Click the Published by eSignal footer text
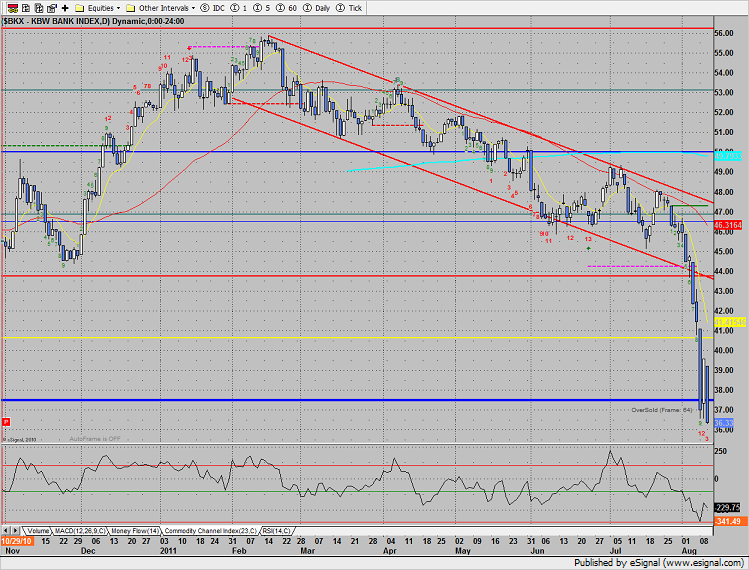Screen dimensions: 749x570 (659, 563)
